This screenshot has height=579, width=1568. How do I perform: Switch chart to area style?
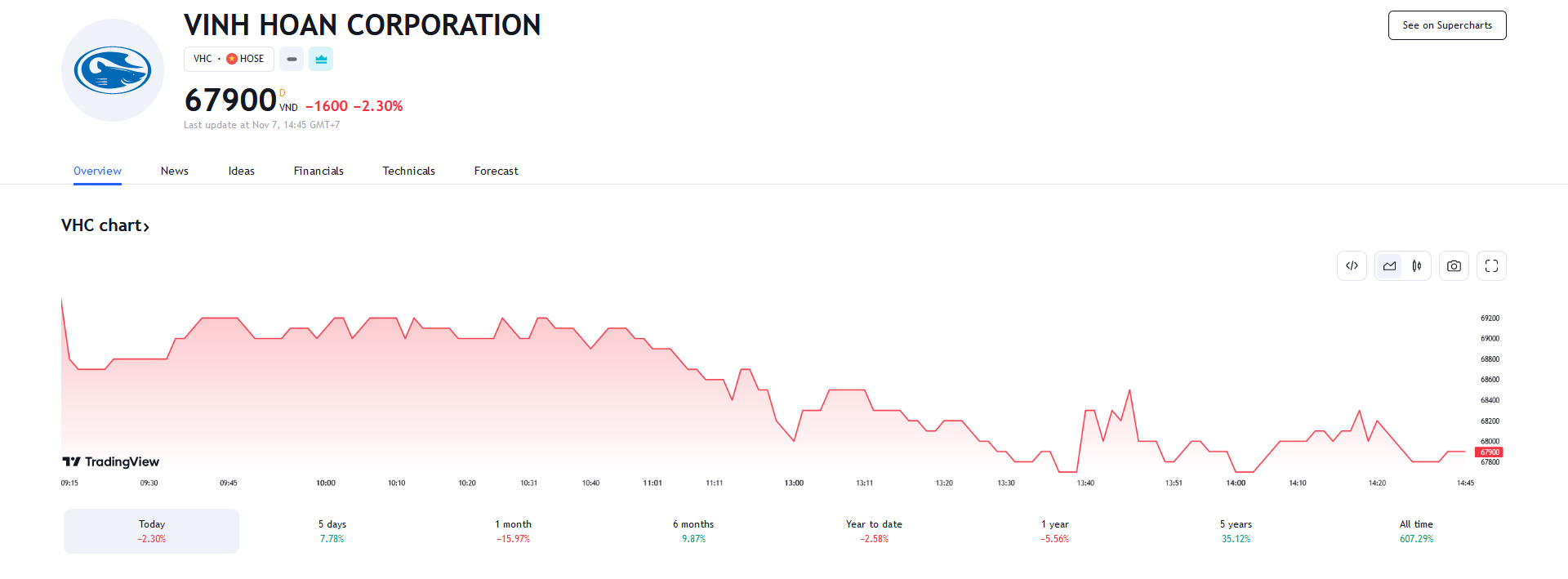1389,266
